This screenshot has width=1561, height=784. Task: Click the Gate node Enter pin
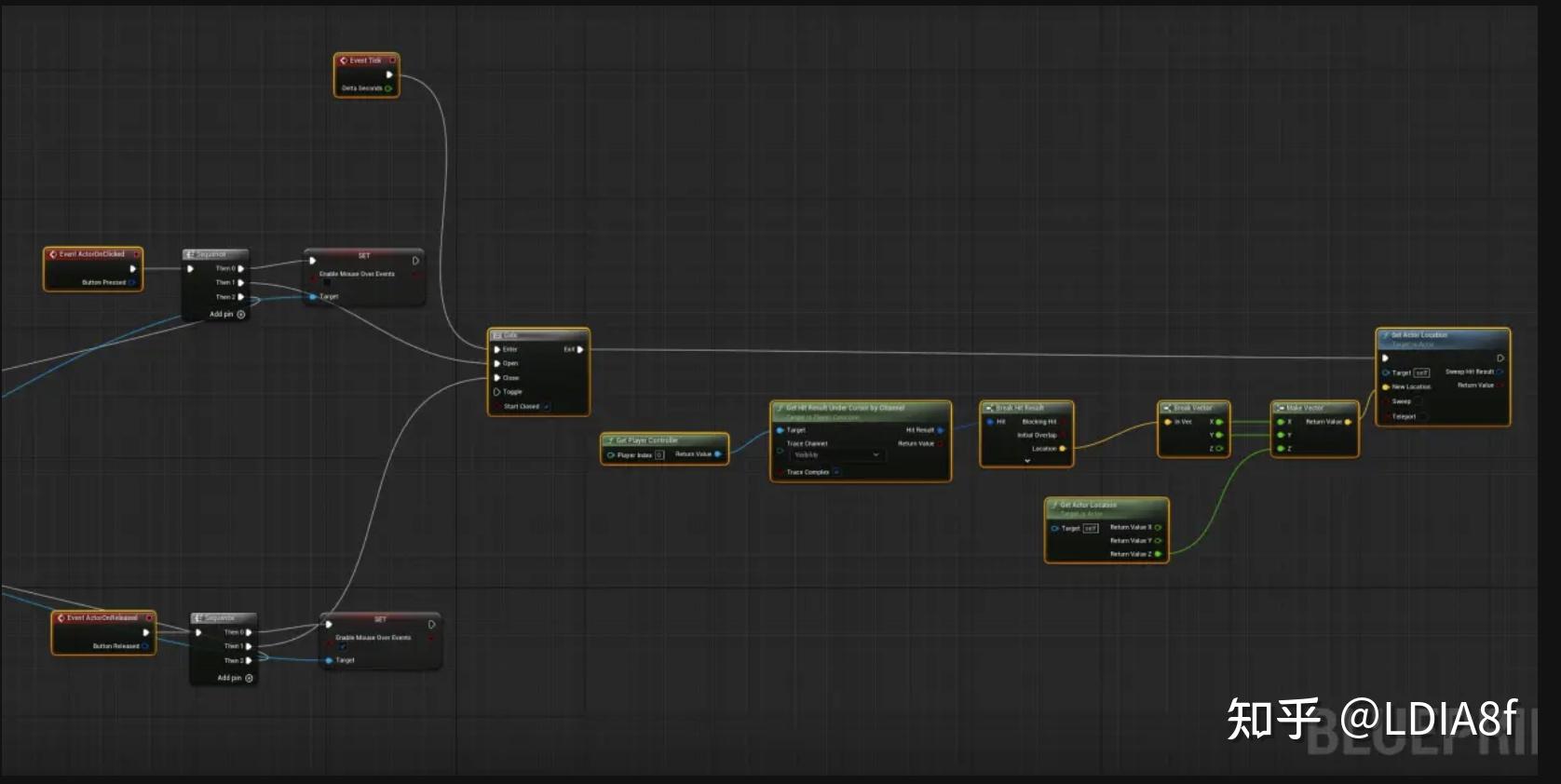(497, 349)
